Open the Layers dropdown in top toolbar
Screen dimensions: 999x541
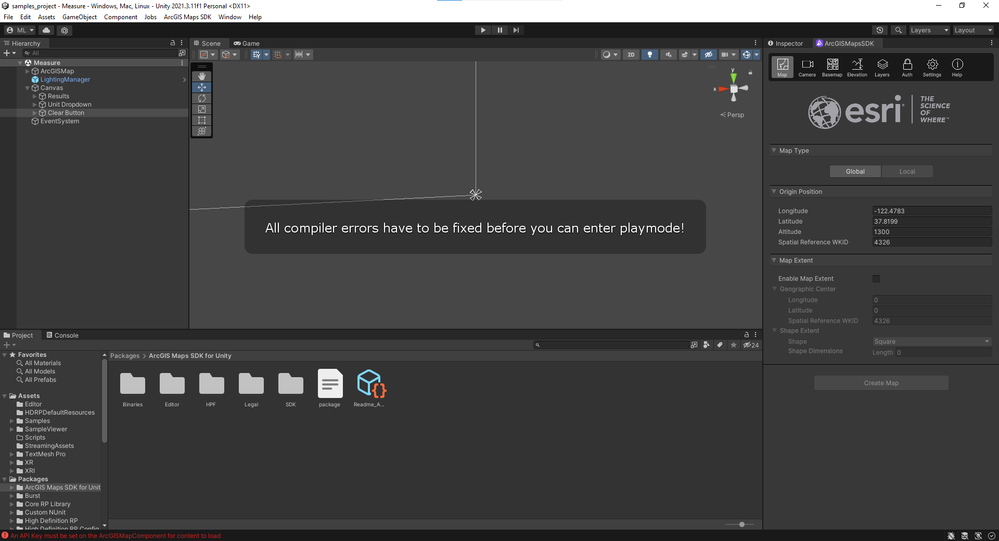point(929,30)
